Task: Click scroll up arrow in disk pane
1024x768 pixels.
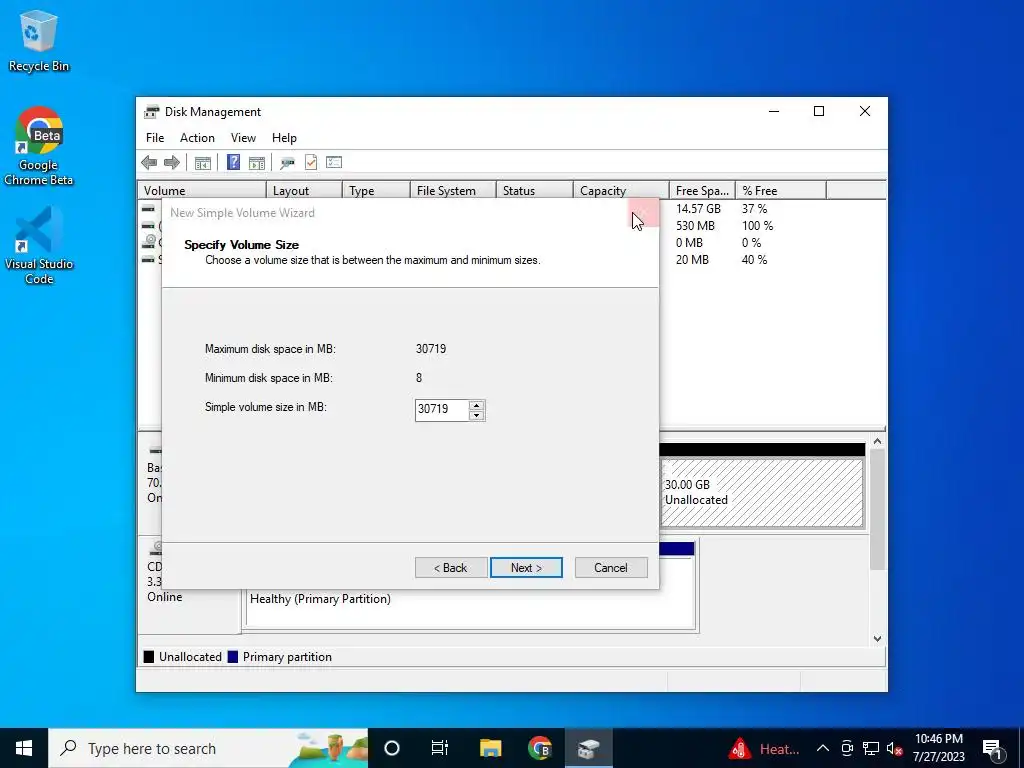Action: [x=878, y=441]
